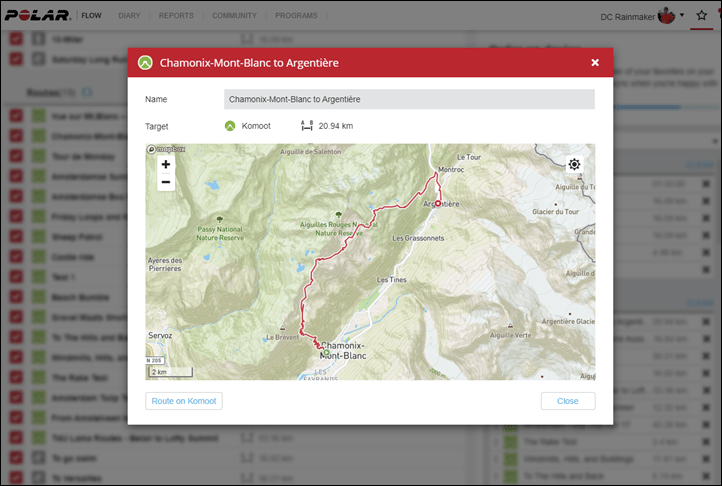Click the Aiguilles Rouges nature reserve tree icon
Image resolution: width=722 pixels, height=486 pixels.
339,215
